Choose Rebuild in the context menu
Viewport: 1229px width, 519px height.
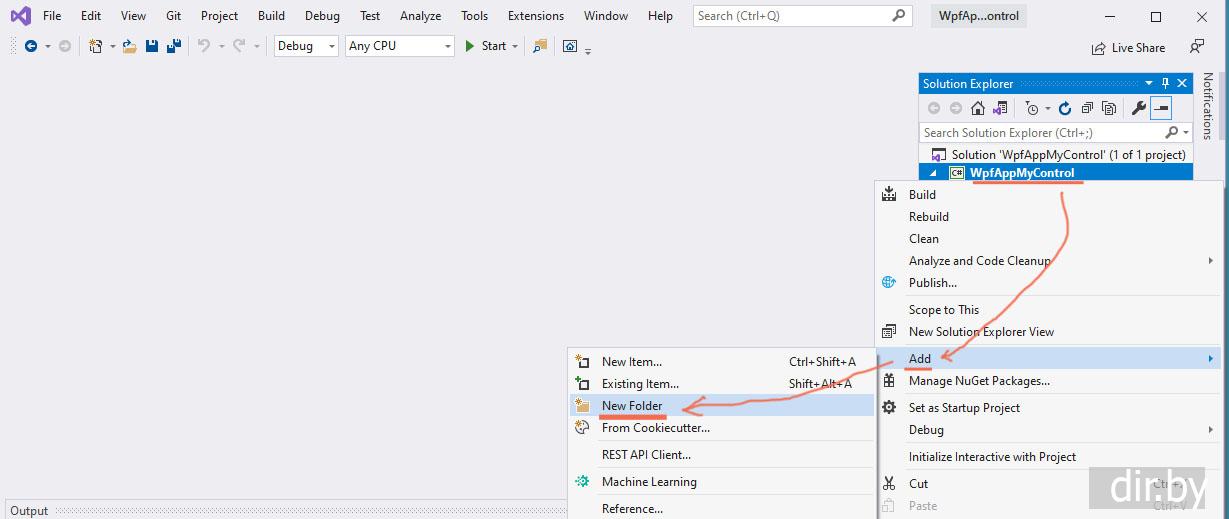[x=1049, y=217]
